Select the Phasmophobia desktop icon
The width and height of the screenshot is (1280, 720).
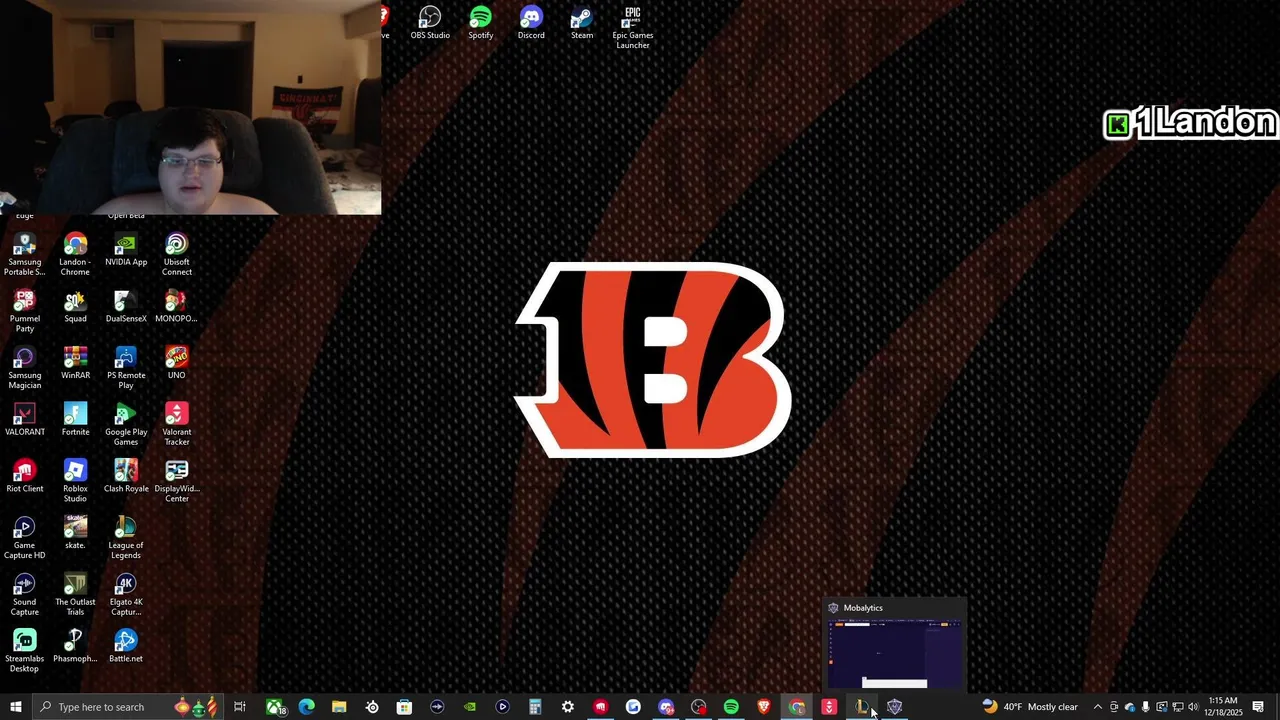pos(75,647)
